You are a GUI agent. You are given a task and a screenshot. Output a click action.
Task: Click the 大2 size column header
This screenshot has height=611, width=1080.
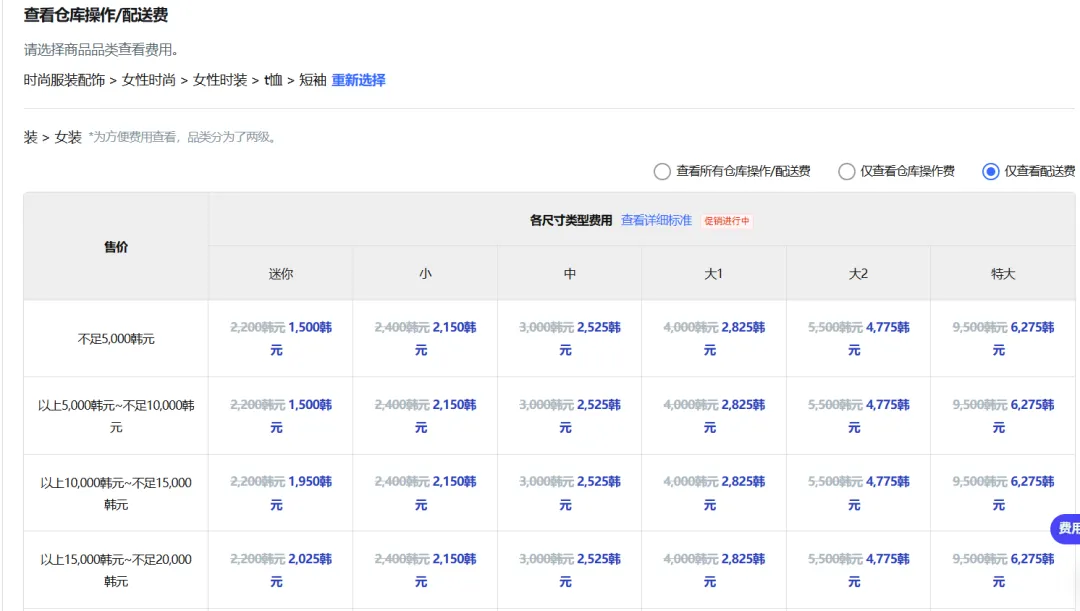[x=858, y=273]
